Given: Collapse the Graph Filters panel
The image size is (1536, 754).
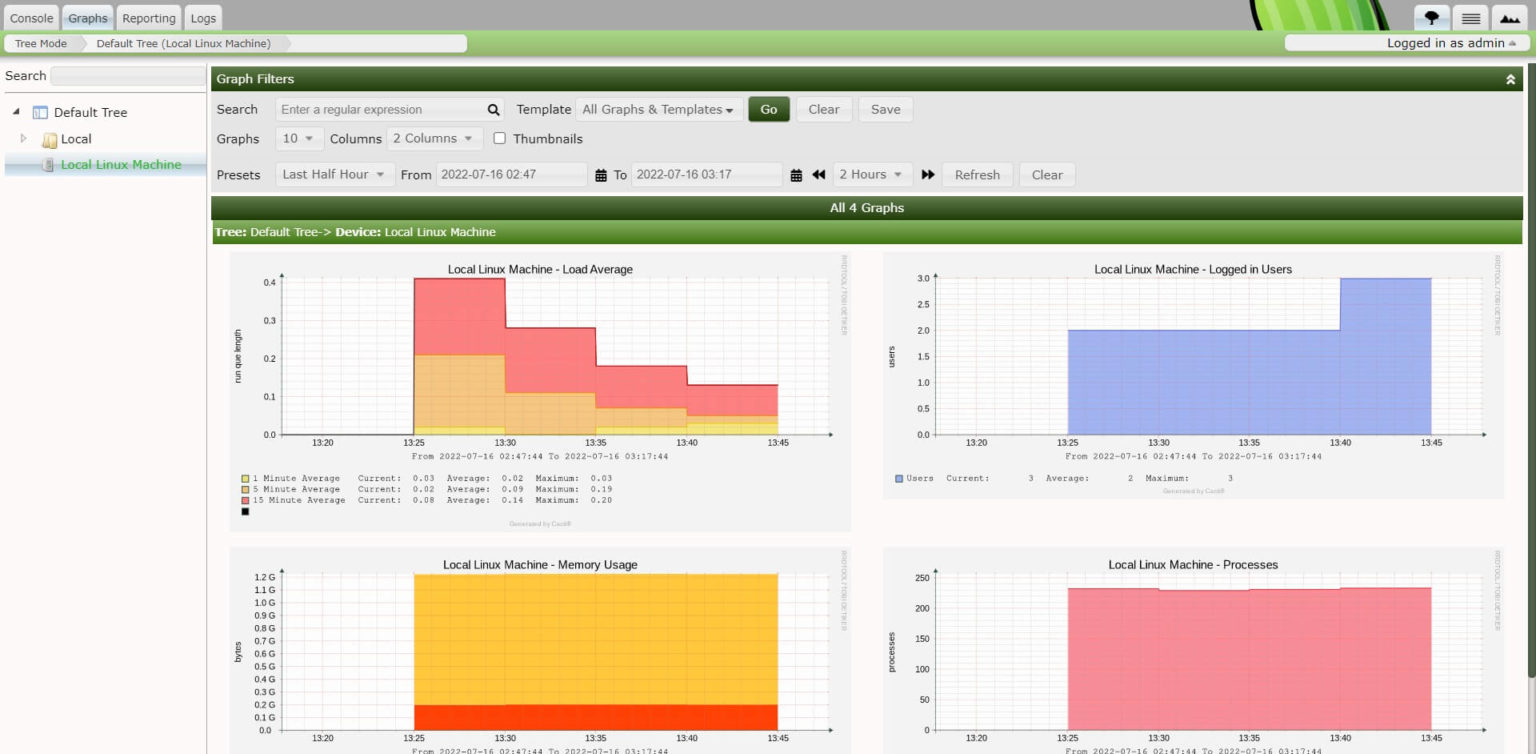Looking at the screenshot, I should point(1510,80).
